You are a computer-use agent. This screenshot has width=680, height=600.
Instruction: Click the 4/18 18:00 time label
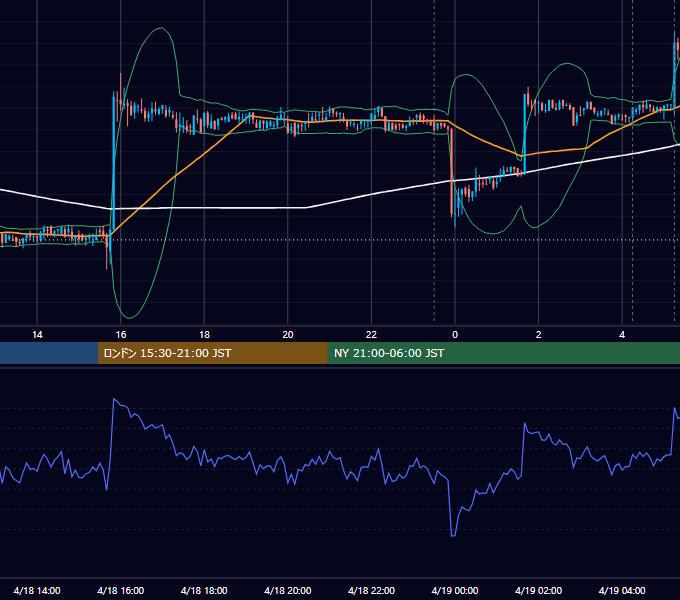coord(204,590)
